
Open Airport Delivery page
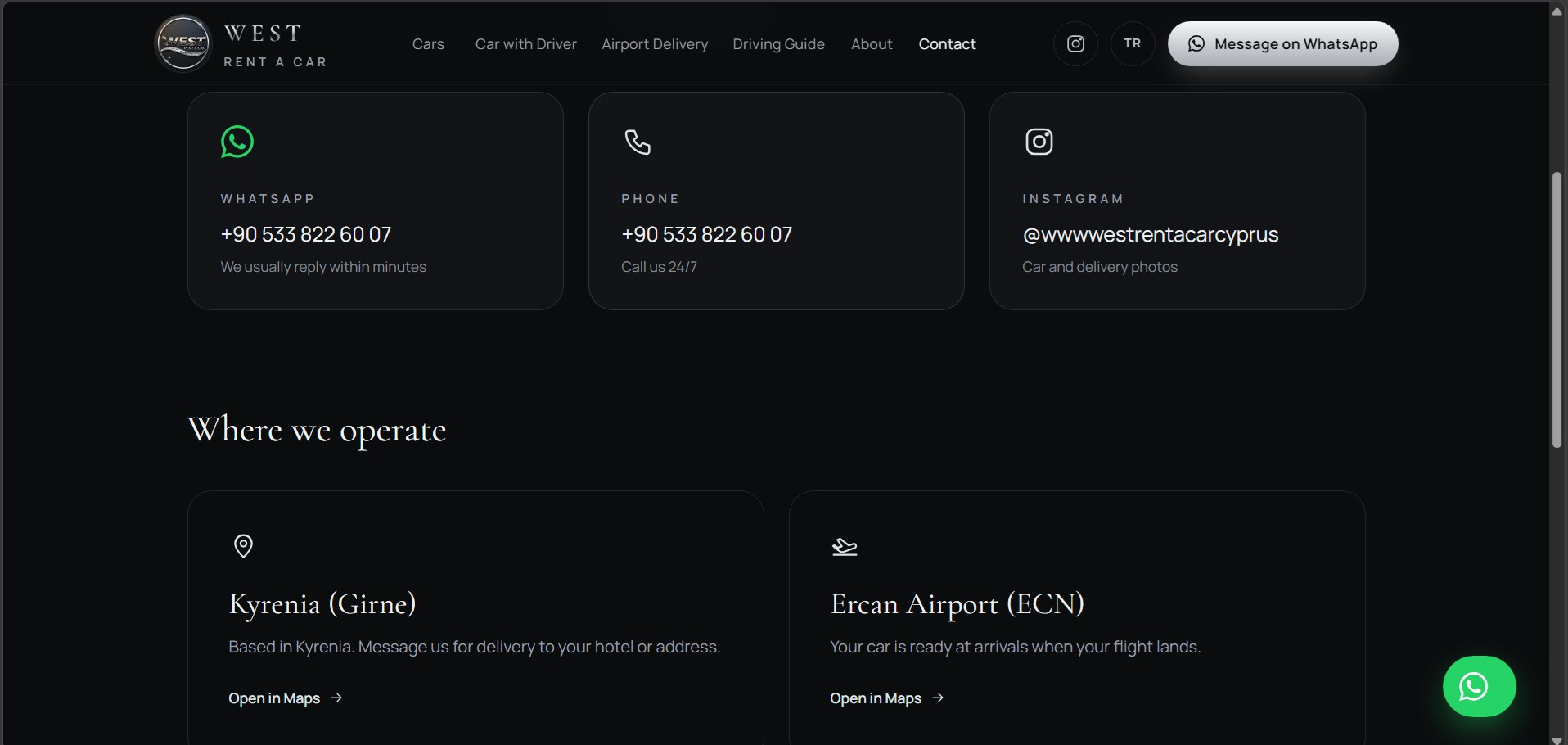655,44
